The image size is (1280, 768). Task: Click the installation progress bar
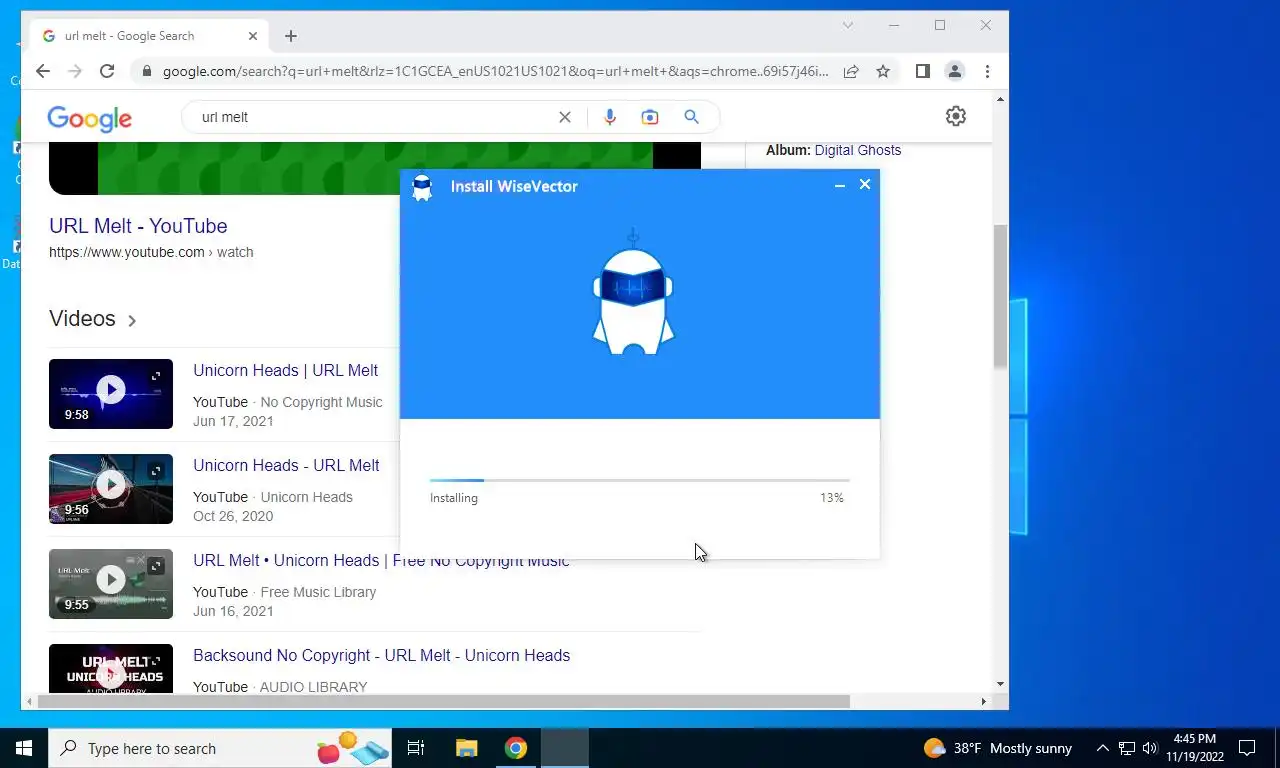pos(640,481)
